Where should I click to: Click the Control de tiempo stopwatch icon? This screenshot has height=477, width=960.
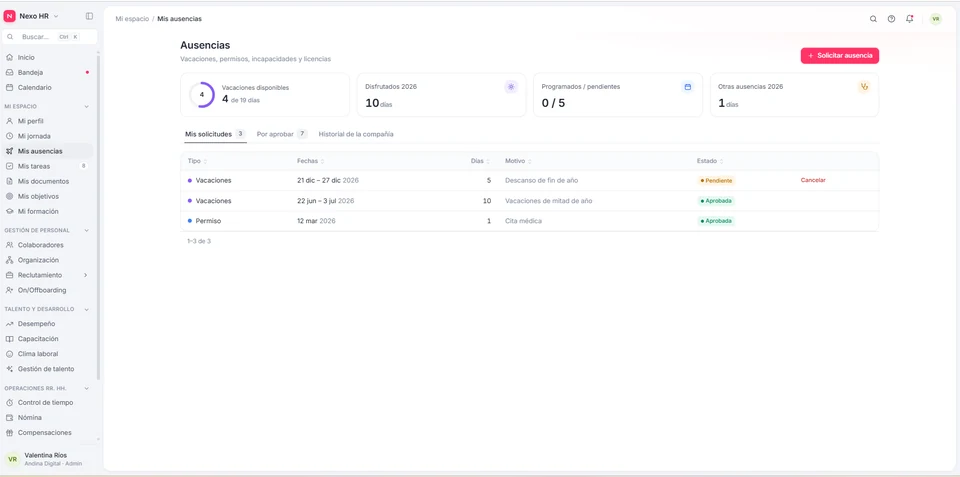click(9, 403)
